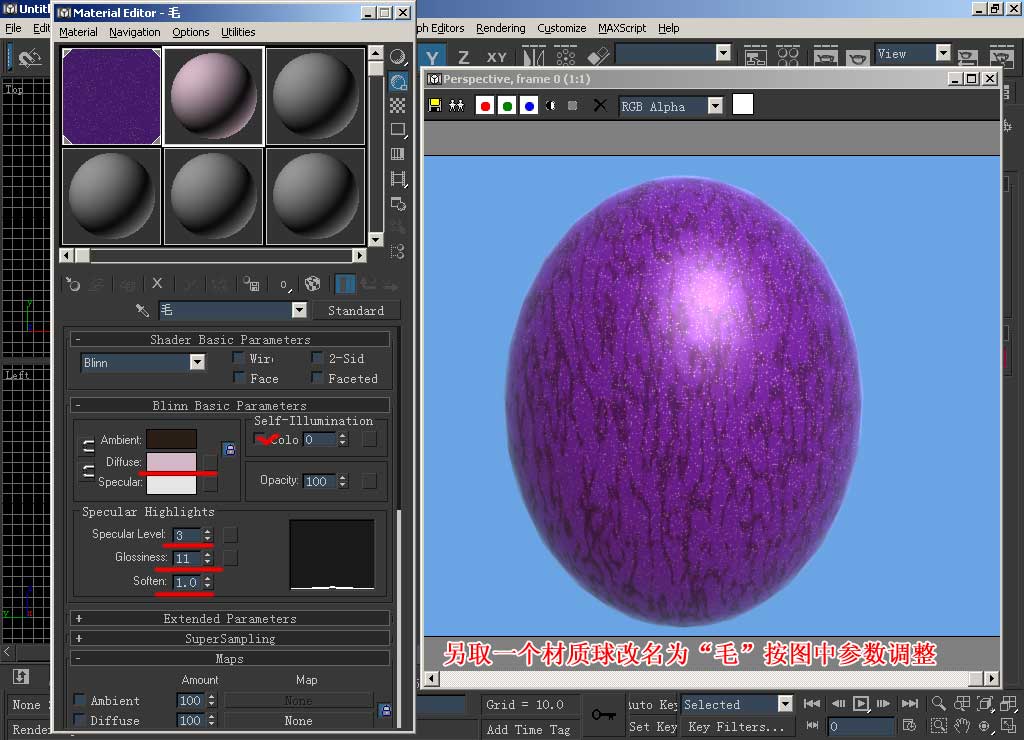1024x740 pixels.
Task: Toggle Self-Illumination Color checkbox
Action: pos(260,440)
